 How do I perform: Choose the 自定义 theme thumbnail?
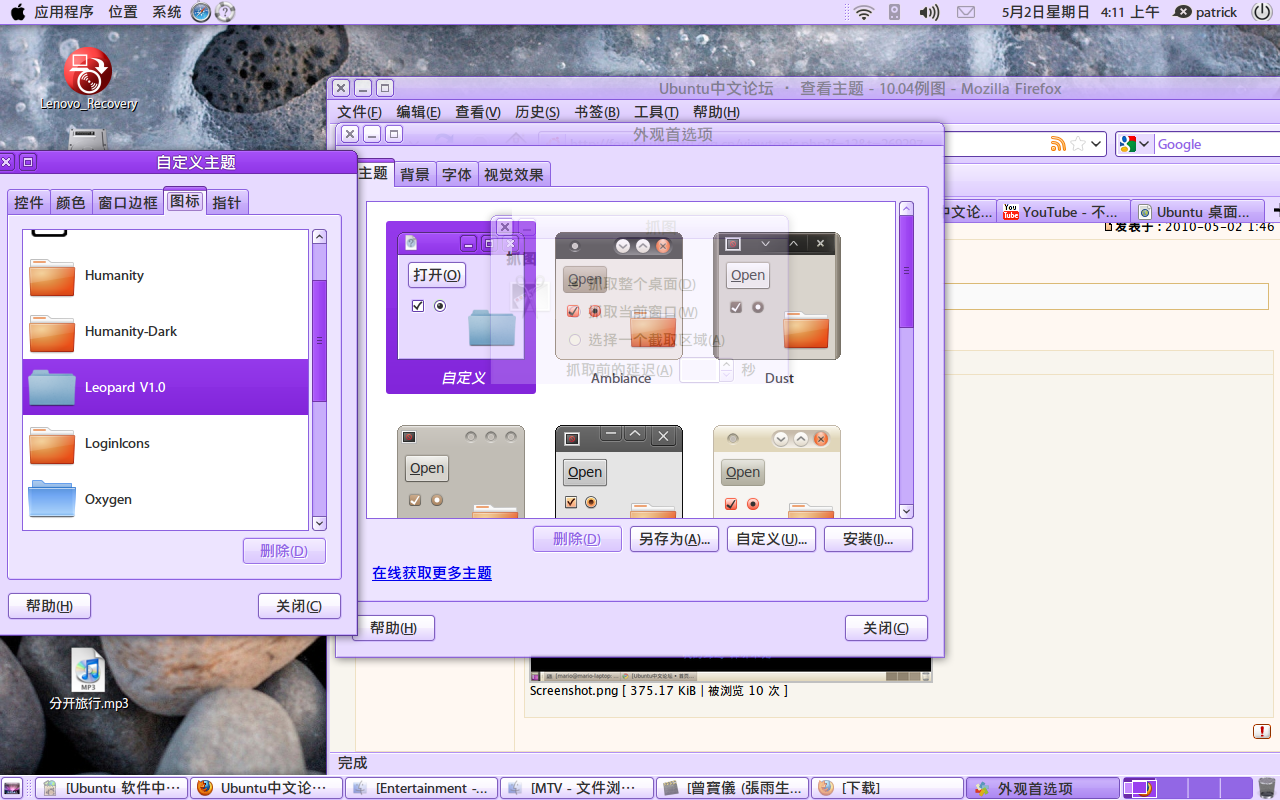pos(461,308)
